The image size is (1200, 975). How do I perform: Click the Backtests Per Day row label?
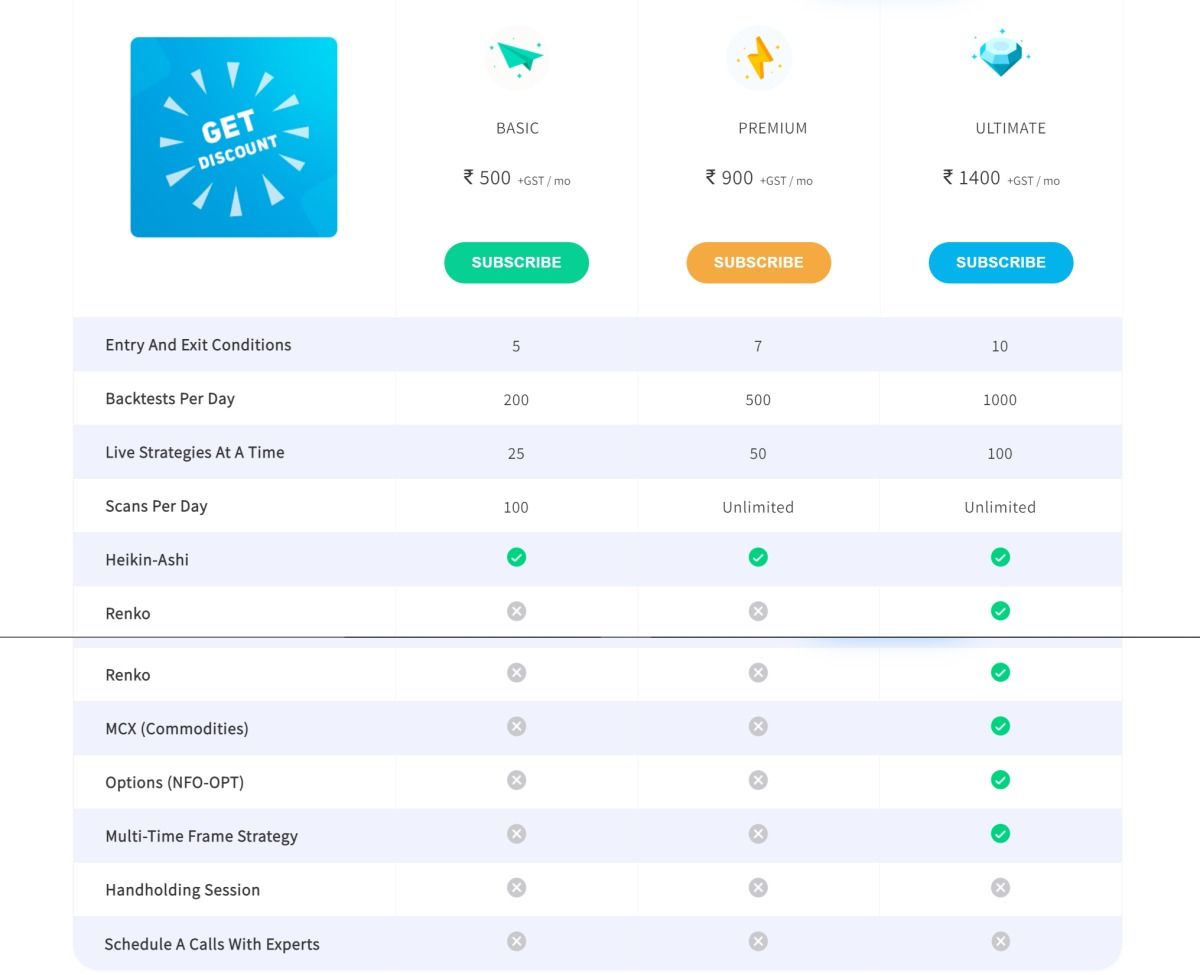pos(170,399)
